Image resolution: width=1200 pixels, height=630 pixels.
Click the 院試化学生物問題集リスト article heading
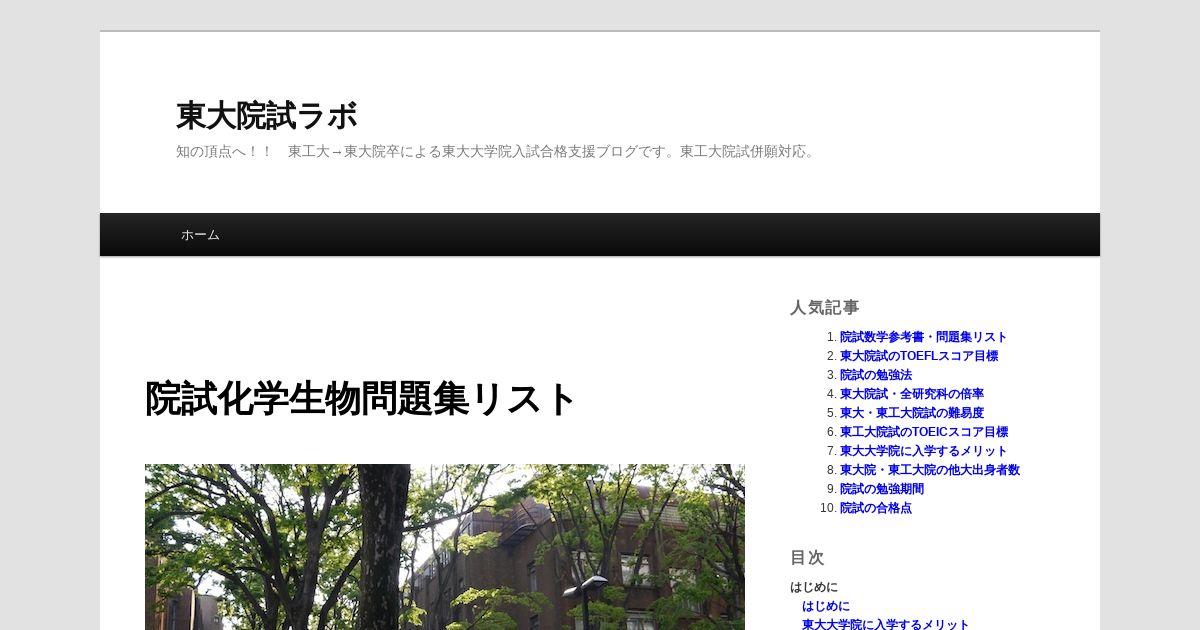[361, 399]
